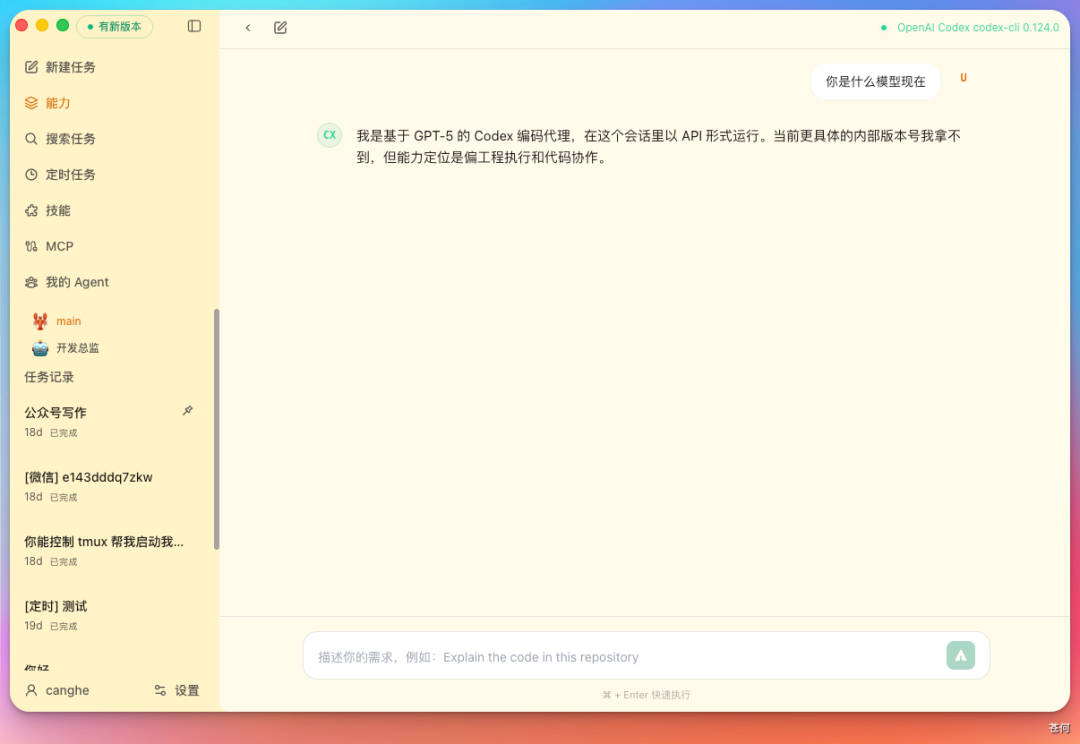Select the 能力 stacked layers icon
Viewport: 1080px width, 744px height.
(x=34, y=102)
